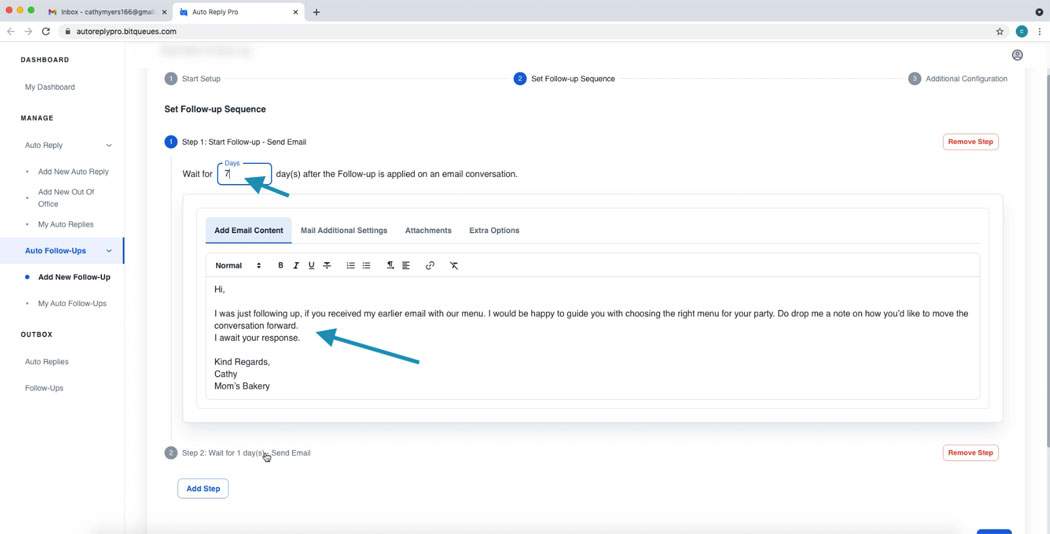The width and height of the screenshot is (1050, 534).
Task: Open the user account profile icon
Action: [x=1017, y=55]
